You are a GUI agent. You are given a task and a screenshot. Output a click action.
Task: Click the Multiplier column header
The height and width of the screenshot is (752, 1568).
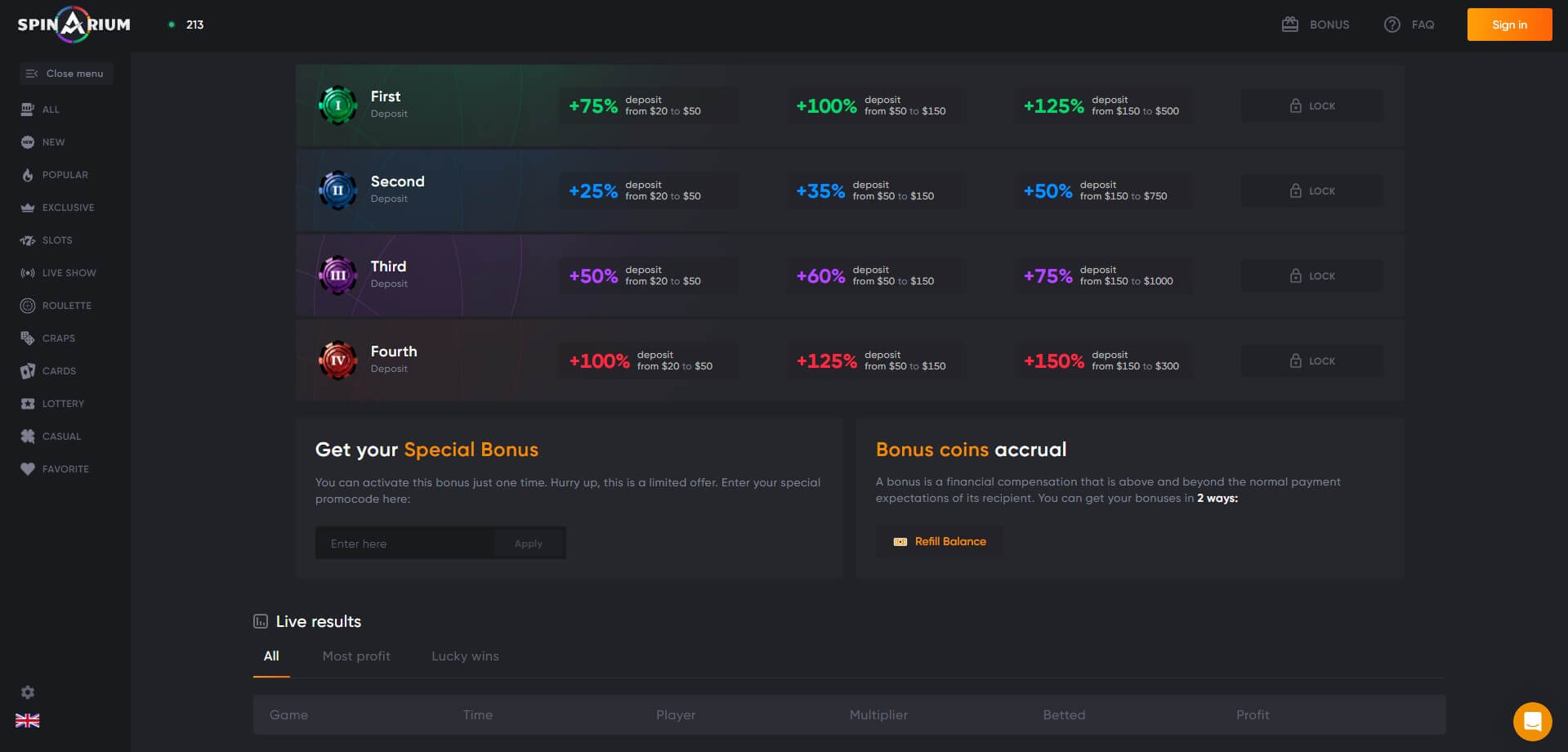pos(878,715)
